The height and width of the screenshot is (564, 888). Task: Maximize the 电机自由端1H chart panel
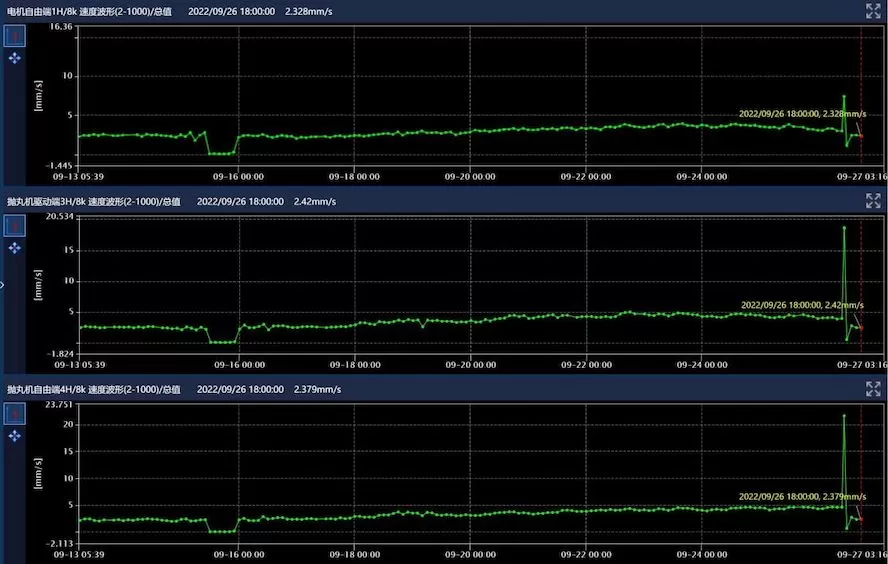(x=873, y=10)
